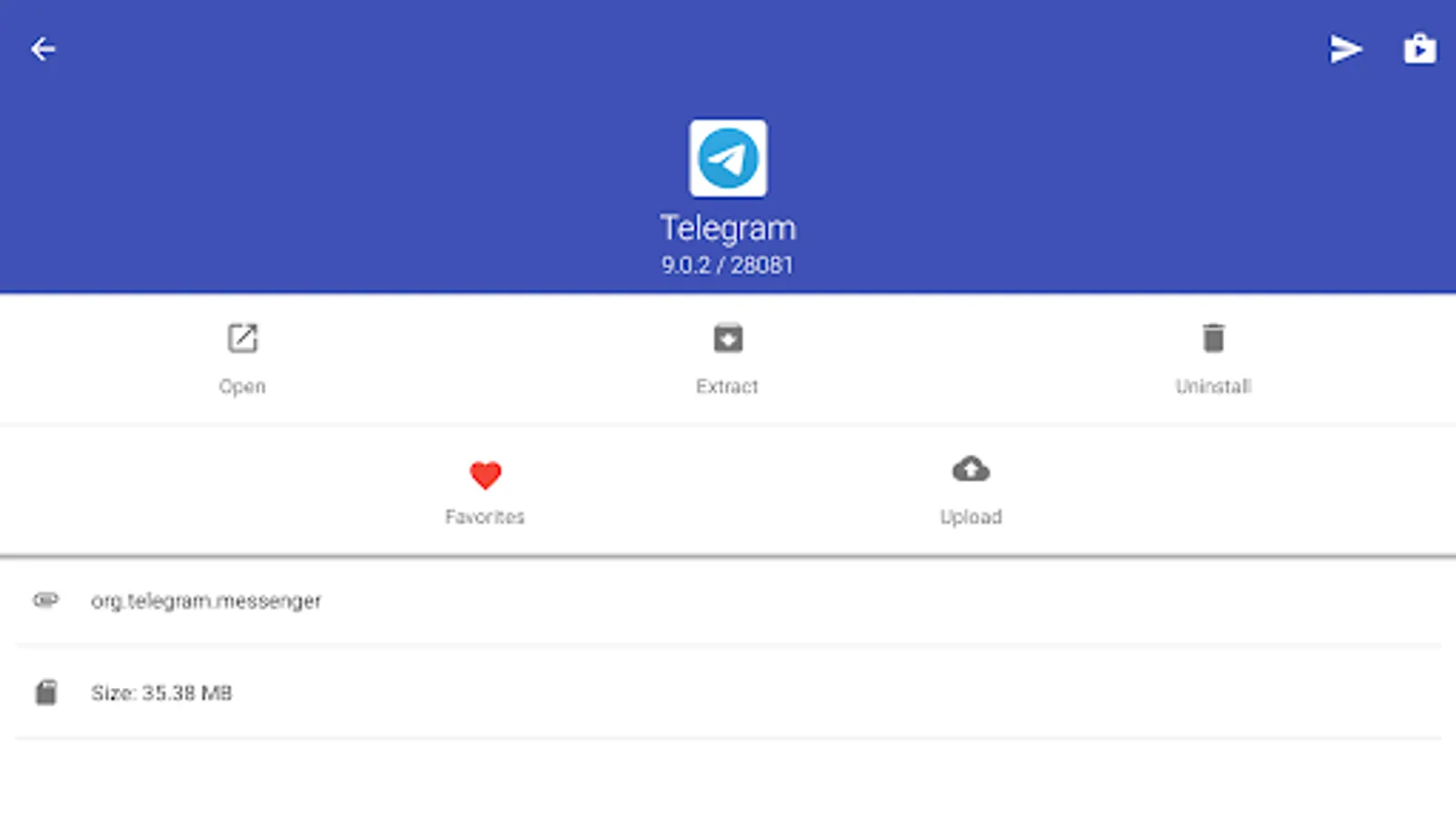Tap the Uninstall trash icon
This screenshot has width=1456, height=819.
tap(1213, 339)
